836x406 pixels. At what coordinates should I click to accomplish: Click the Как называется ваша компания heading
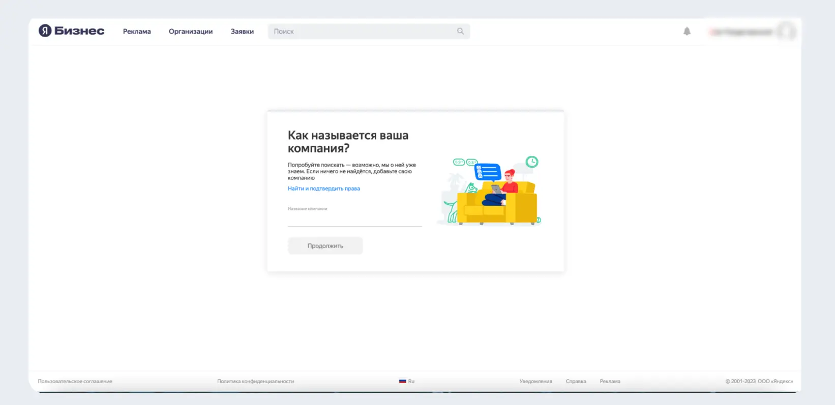tap(348, 141)
